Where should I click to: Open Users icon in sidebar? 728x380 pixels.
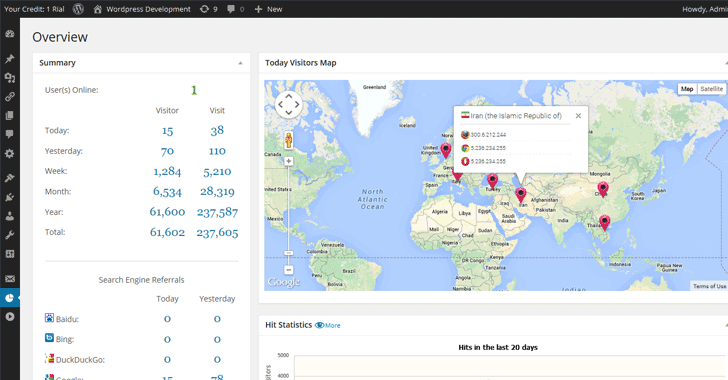[9, 216]
